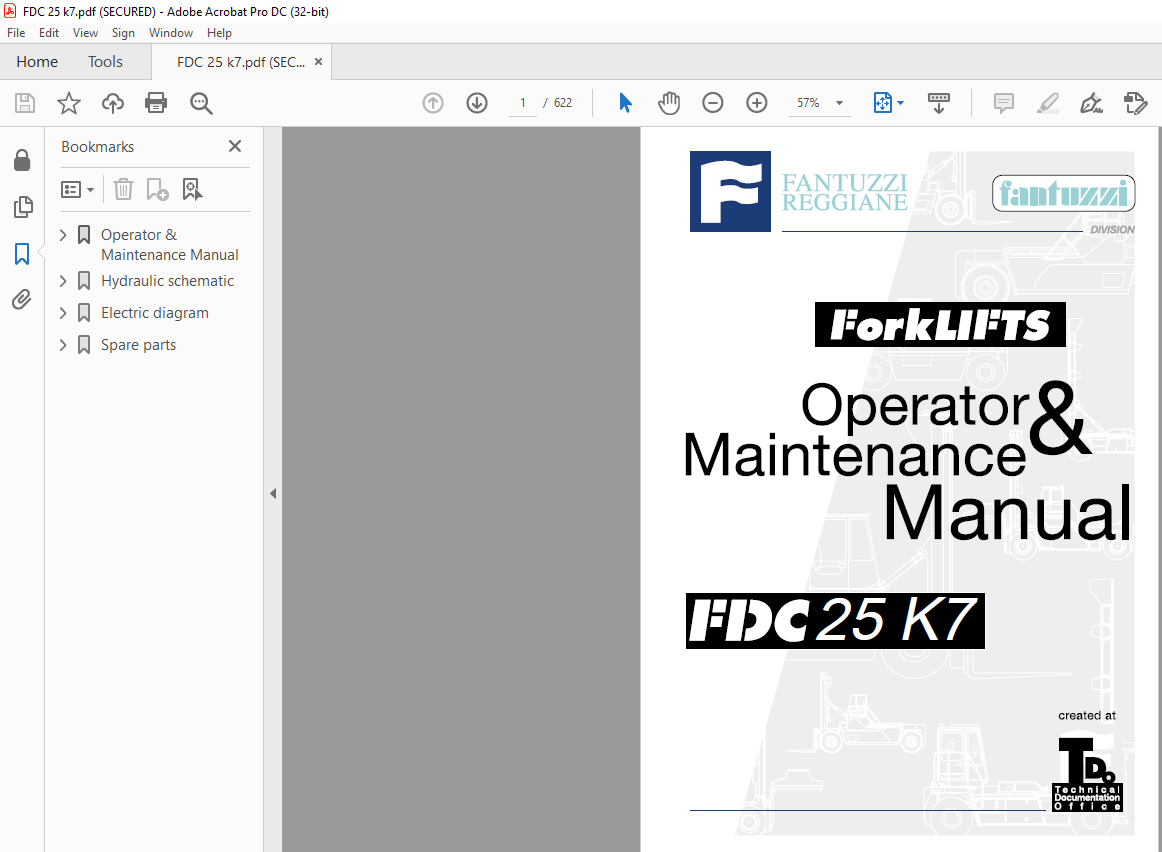
Task: Open the File menu
Action: (16, 33)
